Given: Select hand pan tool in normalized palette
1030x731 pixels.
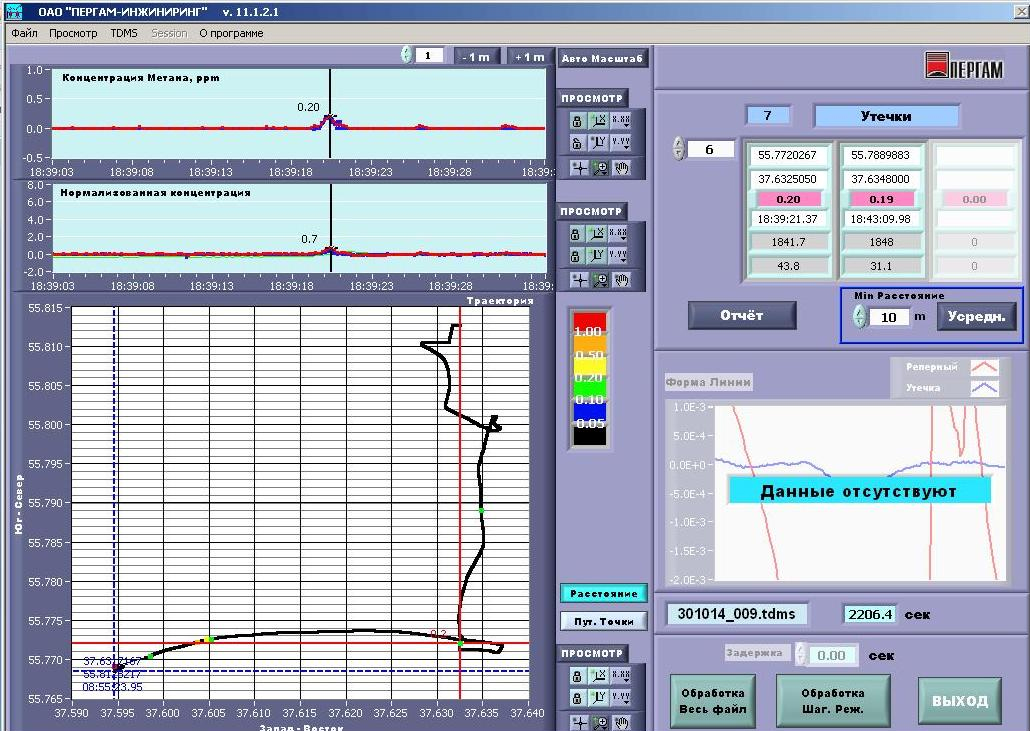Looking at the screenshot, I should (621, 280).
